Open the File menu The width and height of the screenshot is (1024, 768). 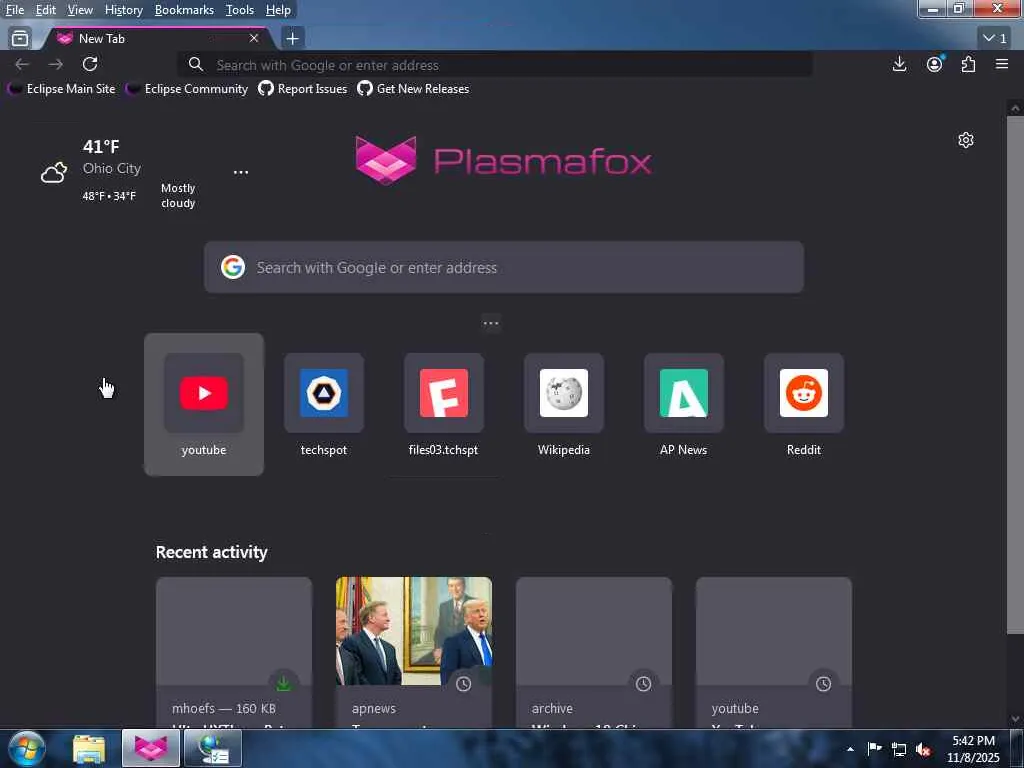[x=15, y=10]
